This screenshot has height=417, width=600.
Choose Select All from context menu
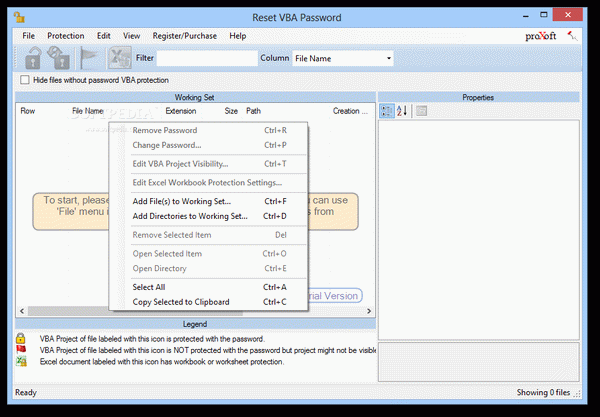[209, 287]
